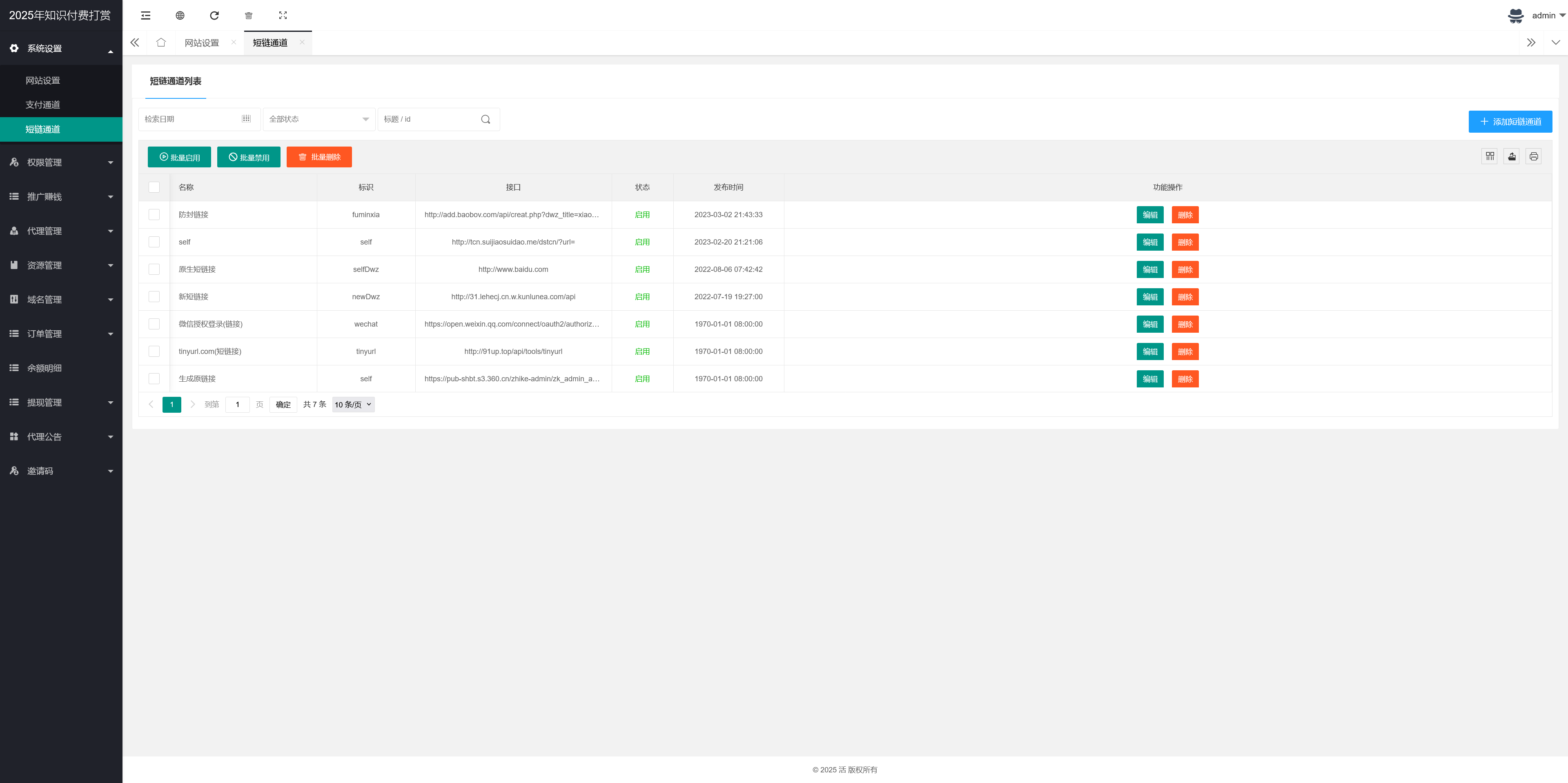Screen dimensions: 1568x783
Task: Open the 全部状态 status dropdown
Action: pos(319,119)
